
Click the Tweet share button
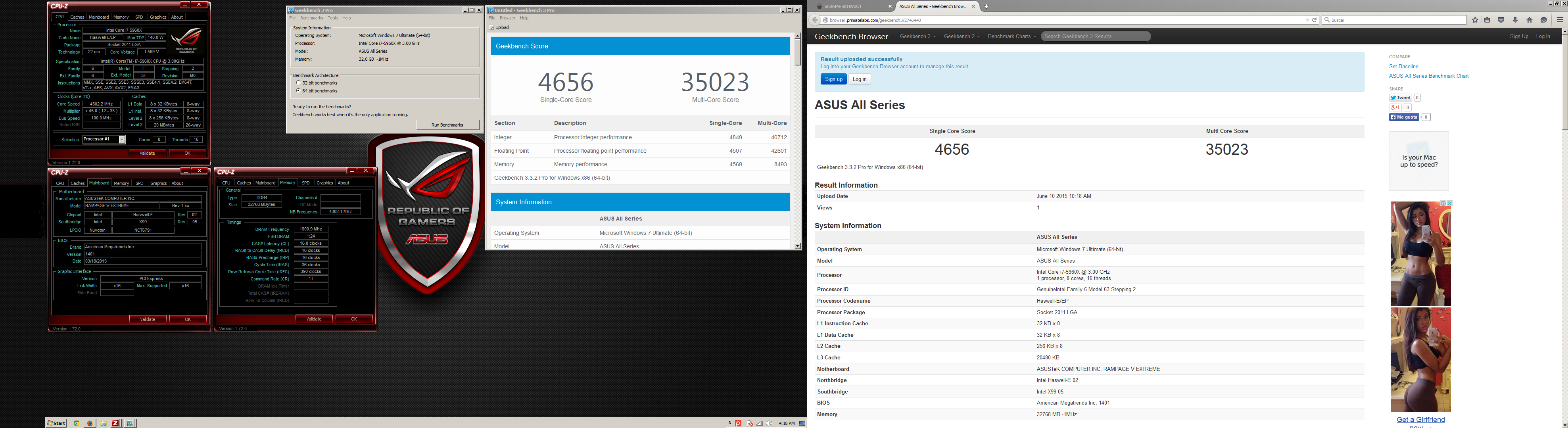(1401, 98)
